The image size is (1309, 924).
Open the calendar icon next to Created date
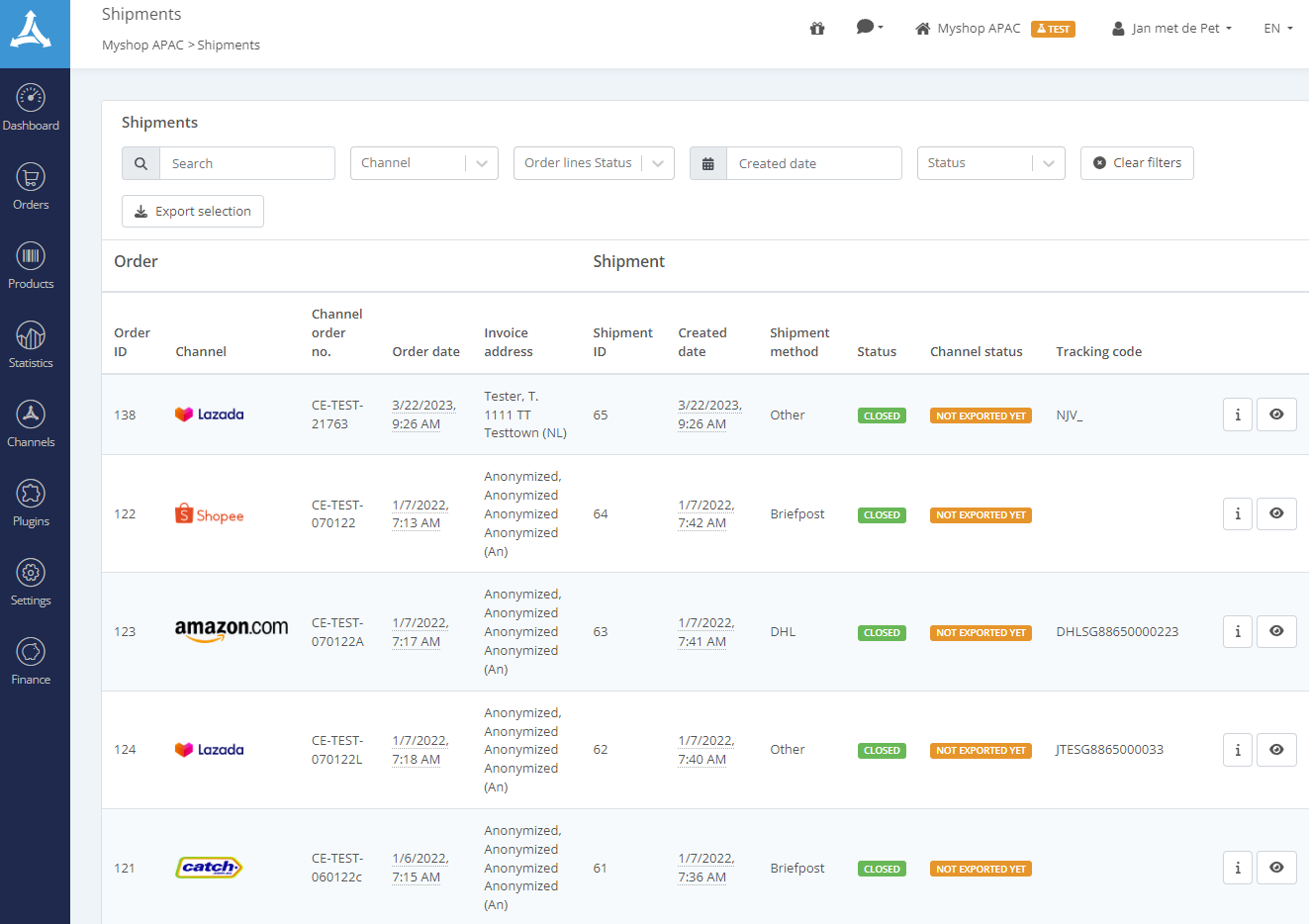708,162
